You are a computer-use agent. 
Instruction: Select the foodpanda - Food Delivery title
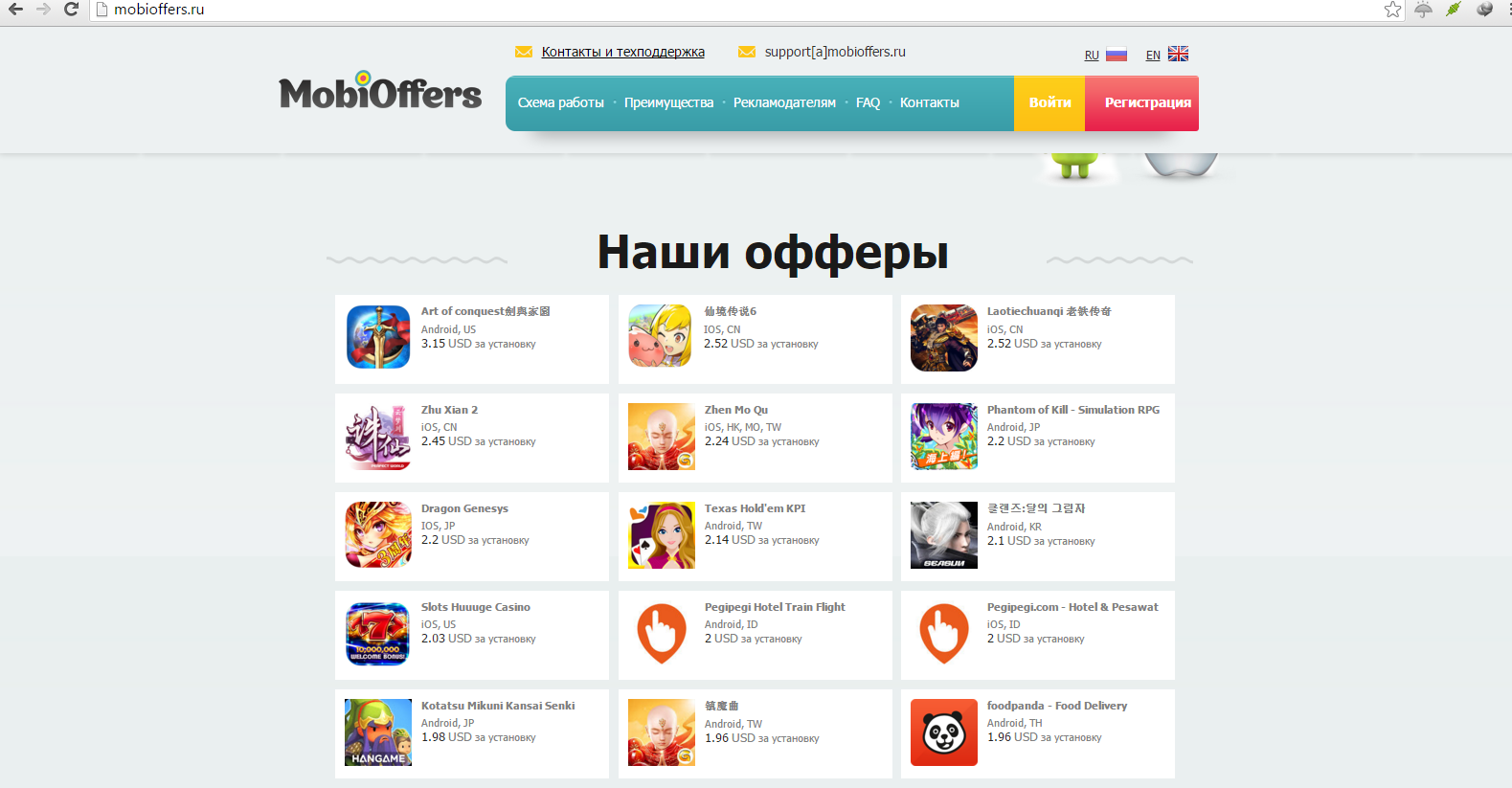(1057, 706)
